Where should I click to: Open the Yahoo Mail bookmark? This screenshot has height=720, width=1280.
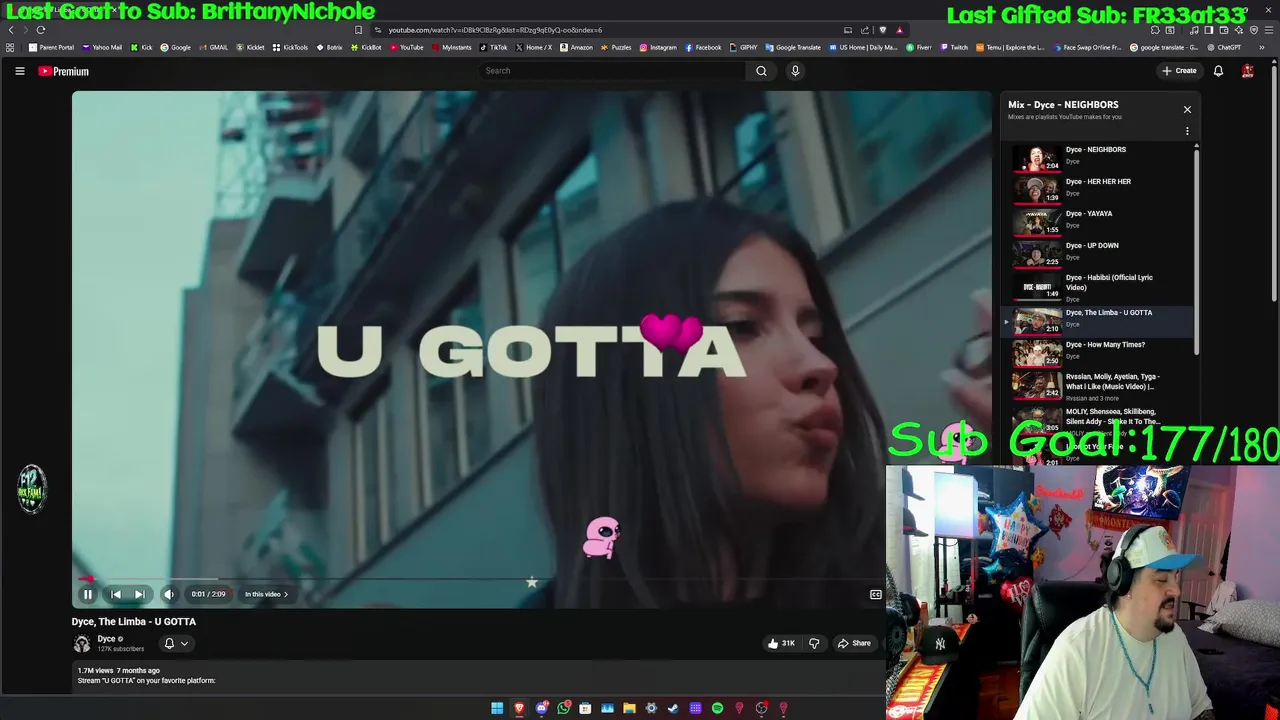coord(102,47)
